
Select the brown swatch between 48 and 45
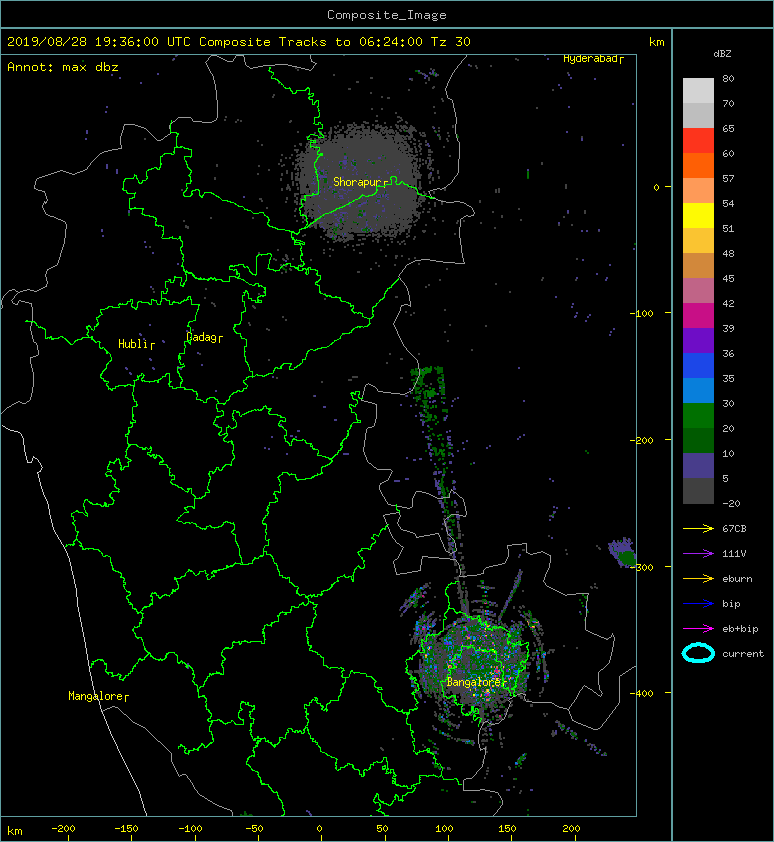[698, 266]
